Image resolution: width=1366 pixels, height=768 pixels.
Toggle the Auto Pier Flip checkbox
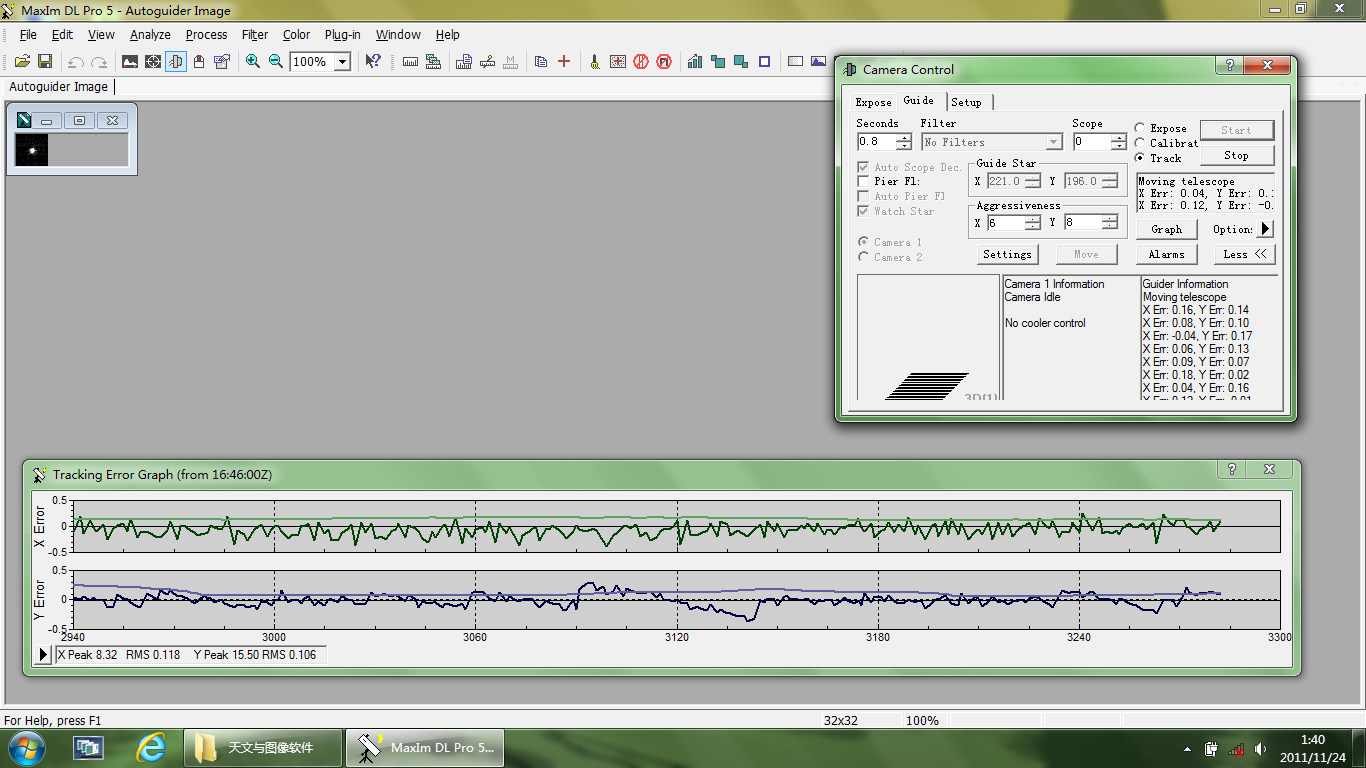(x=863, y=196)
